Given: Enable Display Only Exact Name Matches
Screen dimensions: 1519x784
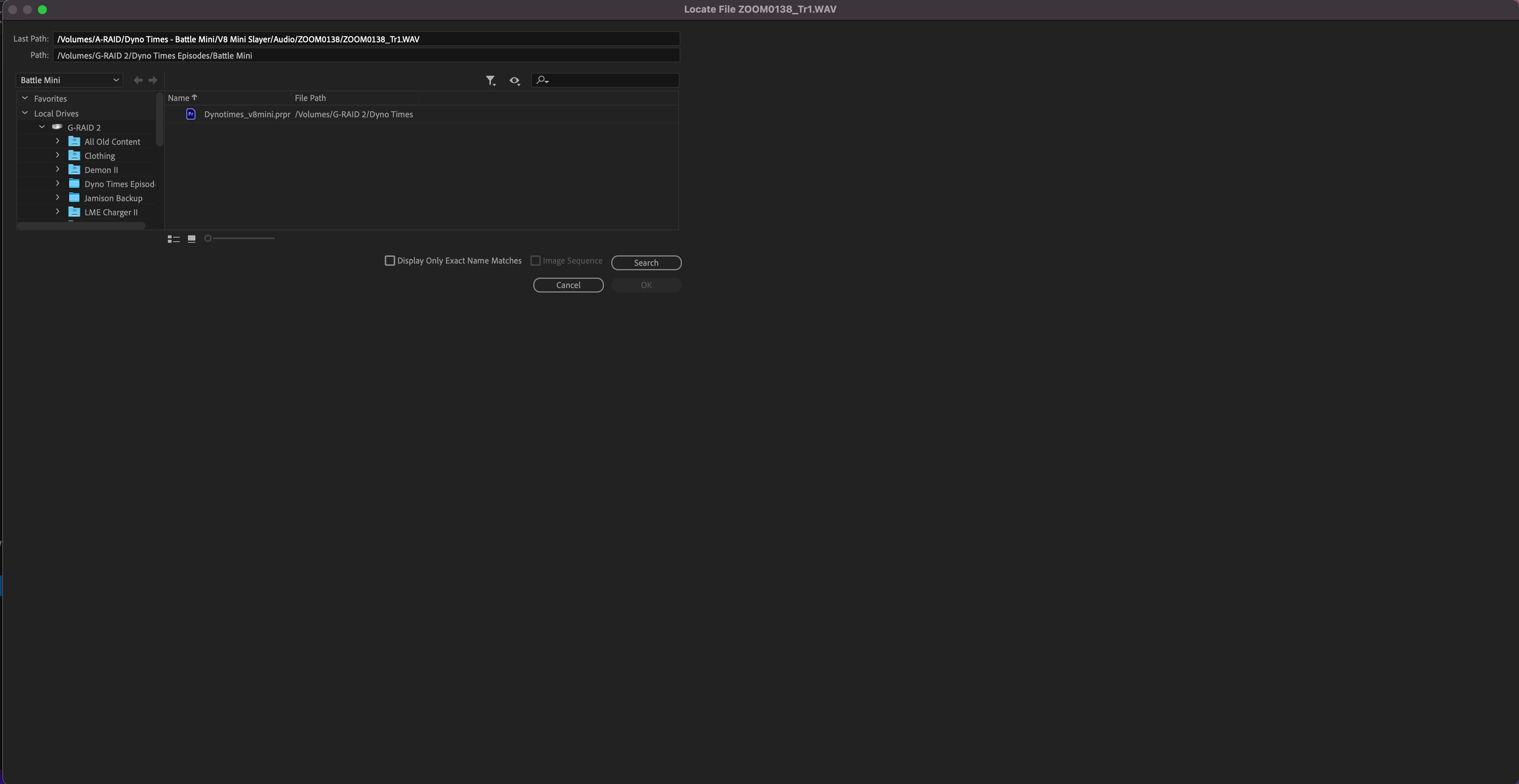Looking at the screenshot, I should point(390,261).
